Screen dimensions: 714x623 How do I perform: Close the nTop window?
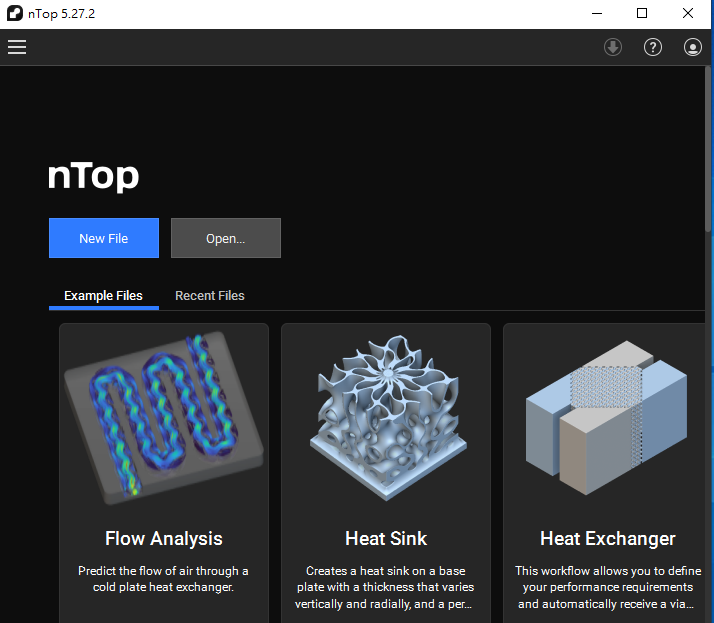[x=688, y=13]
